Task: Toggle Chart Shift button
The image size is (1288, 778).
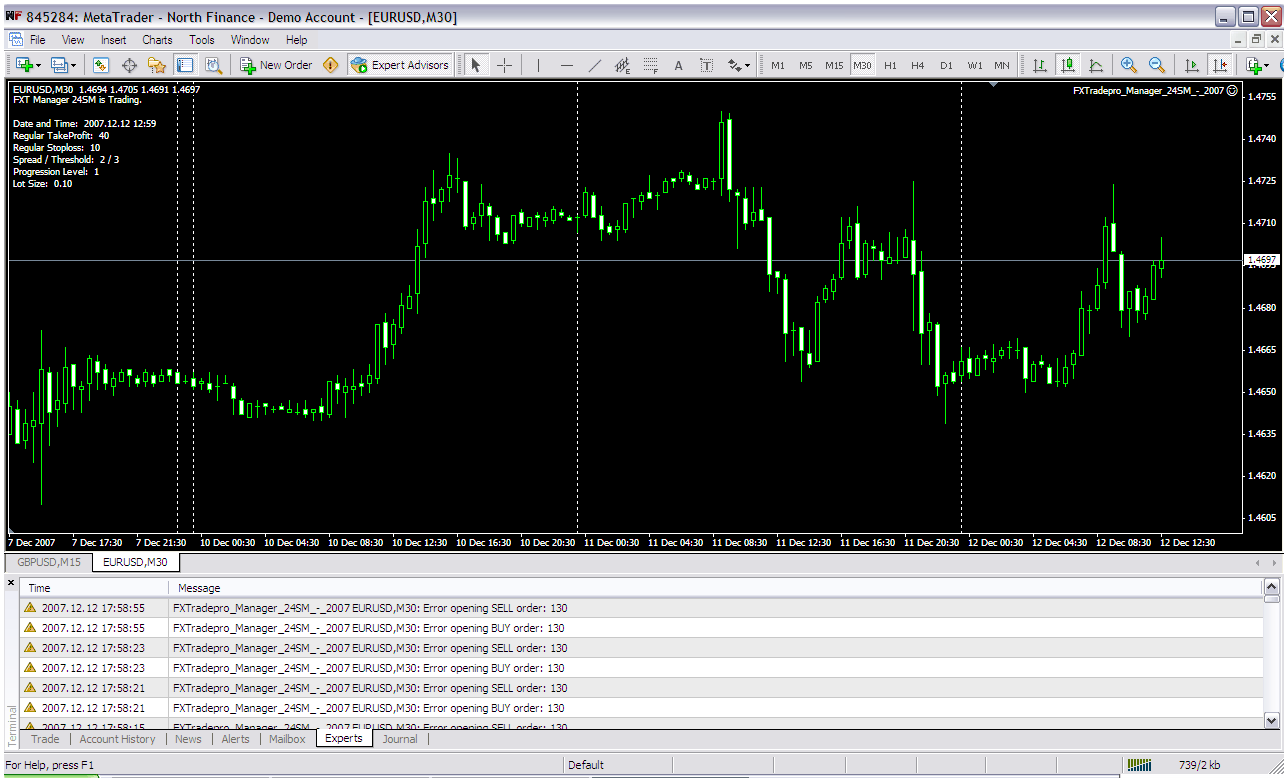Action: coord(1219,65)
